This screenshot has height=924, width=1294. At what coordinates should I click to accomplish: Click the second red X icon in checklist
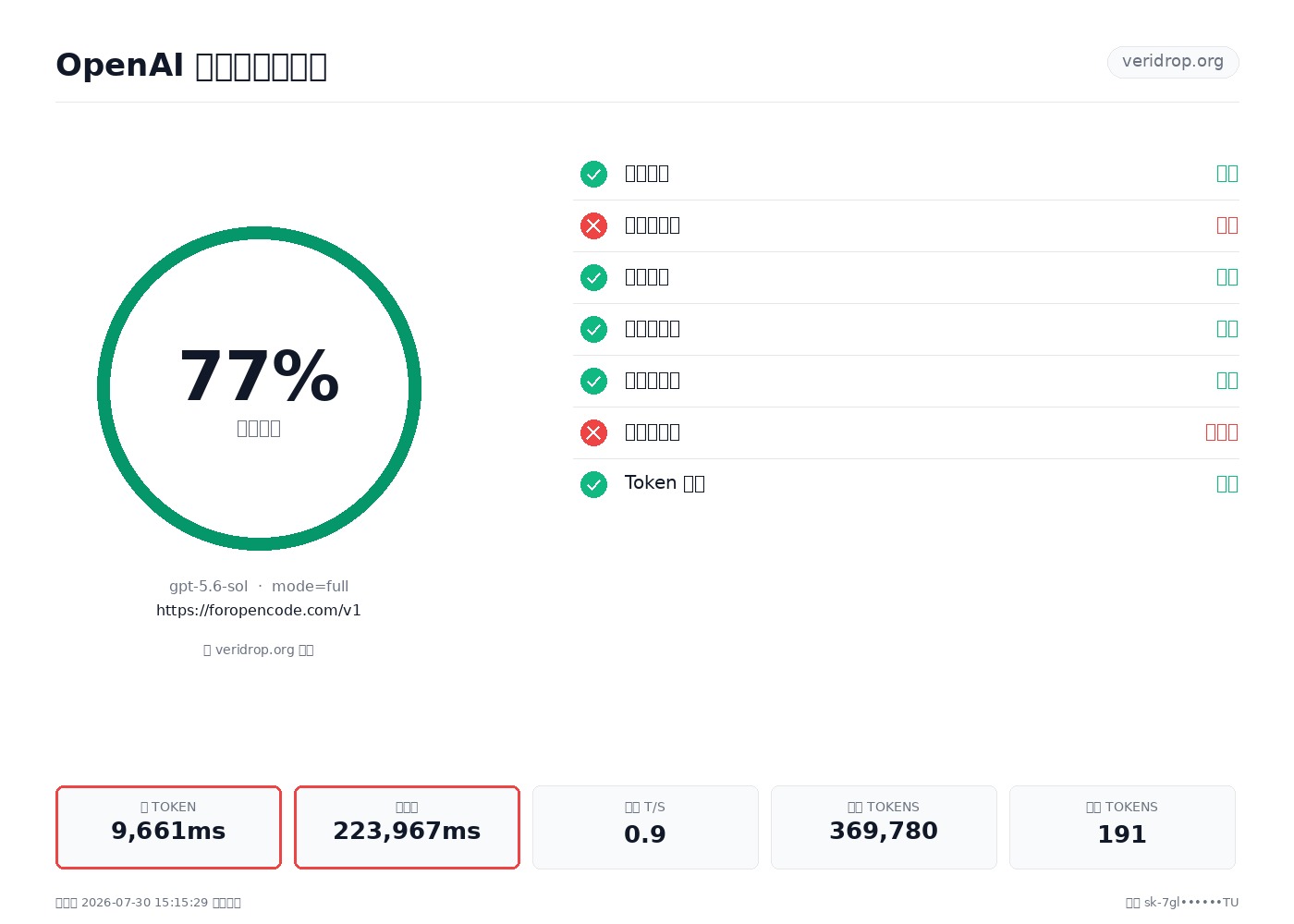[x=593, y=432]
